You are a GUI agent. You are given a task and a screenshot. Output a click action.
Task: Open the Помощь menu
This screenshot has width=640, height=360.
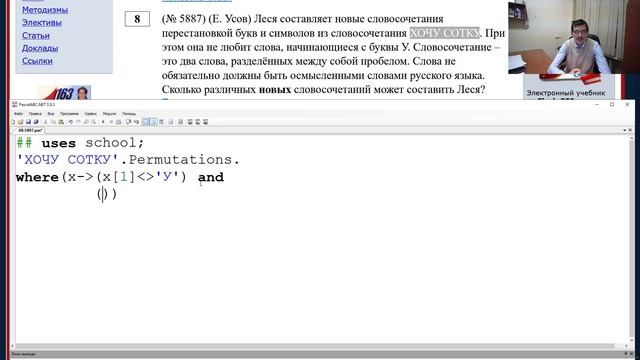click(129, 113)
